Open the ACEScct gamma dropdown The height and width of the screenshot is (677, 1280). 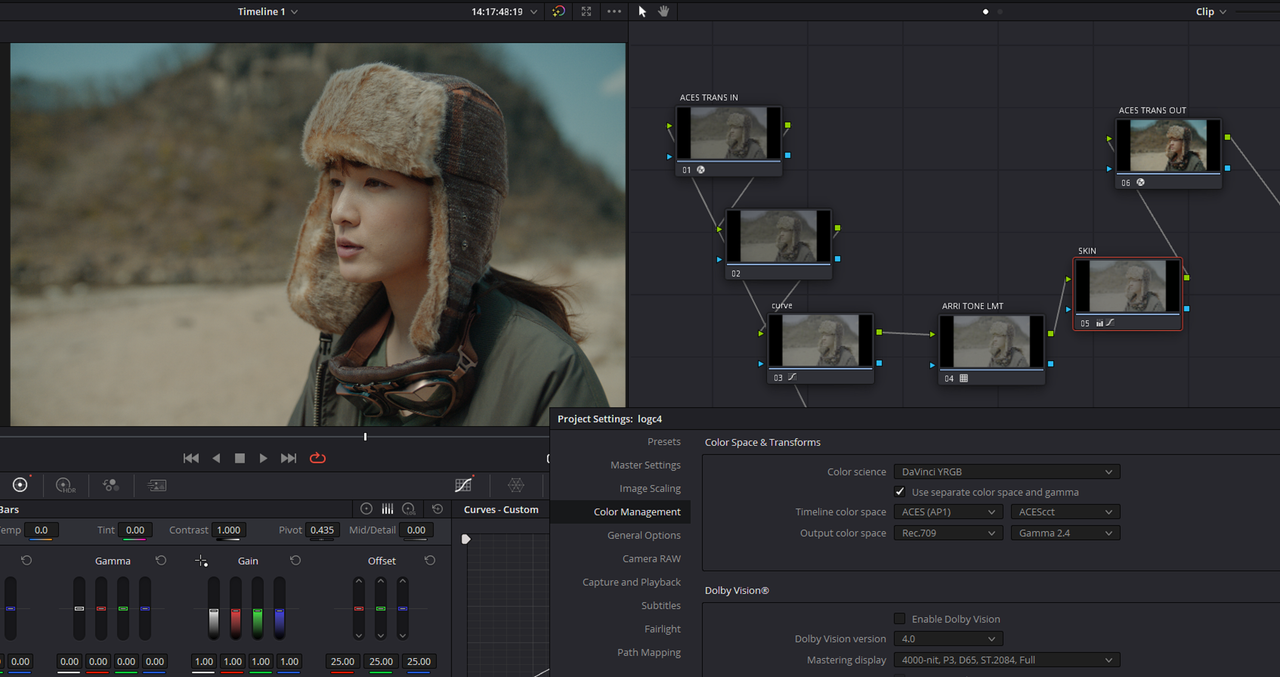point(1065,512)
